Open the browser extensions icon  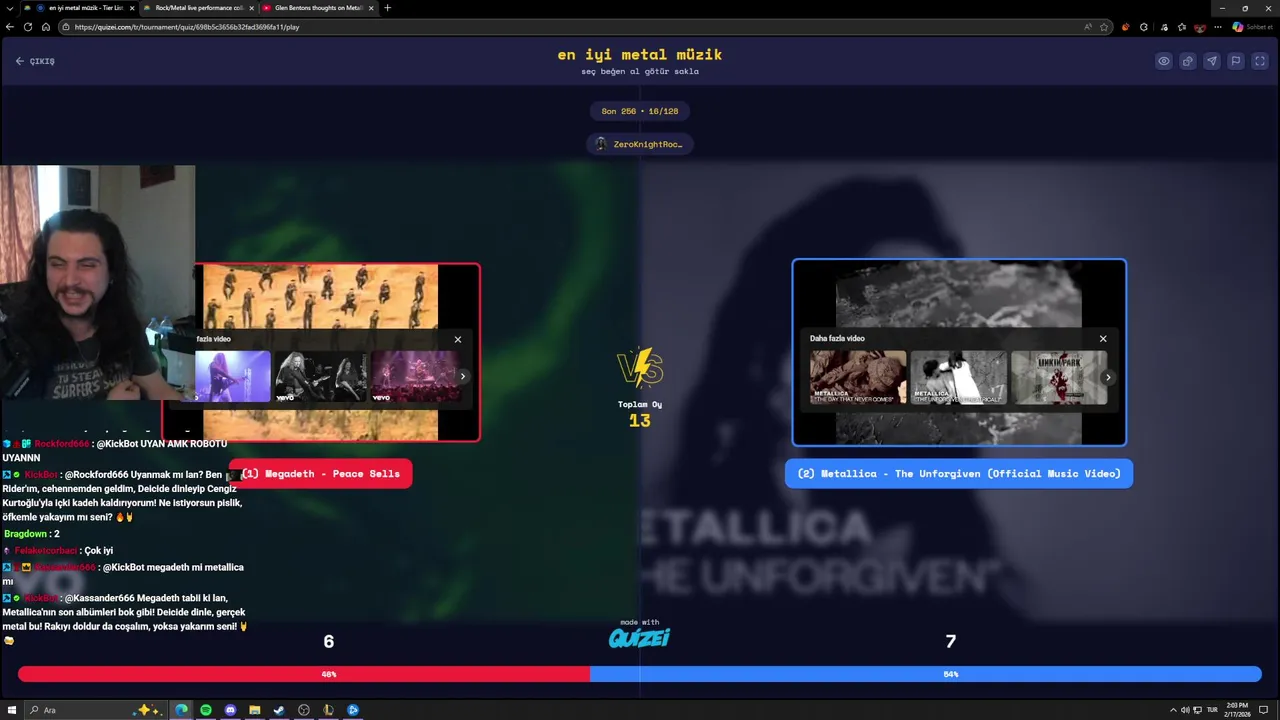click(x=1144, y=27)
